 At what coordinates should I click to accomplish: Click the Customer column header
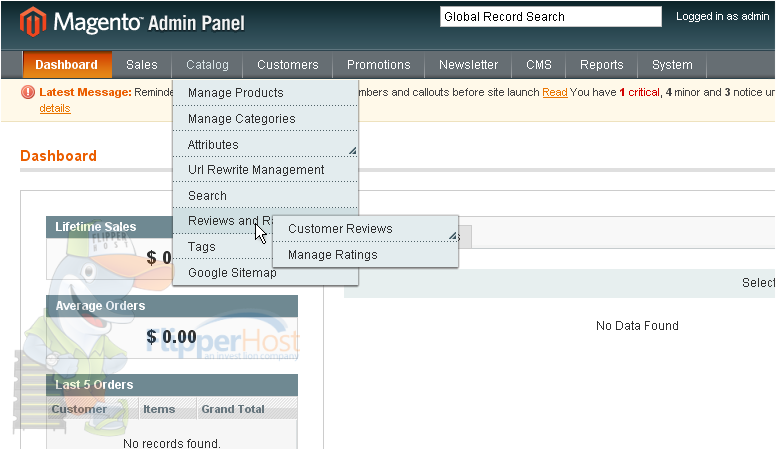92,409
